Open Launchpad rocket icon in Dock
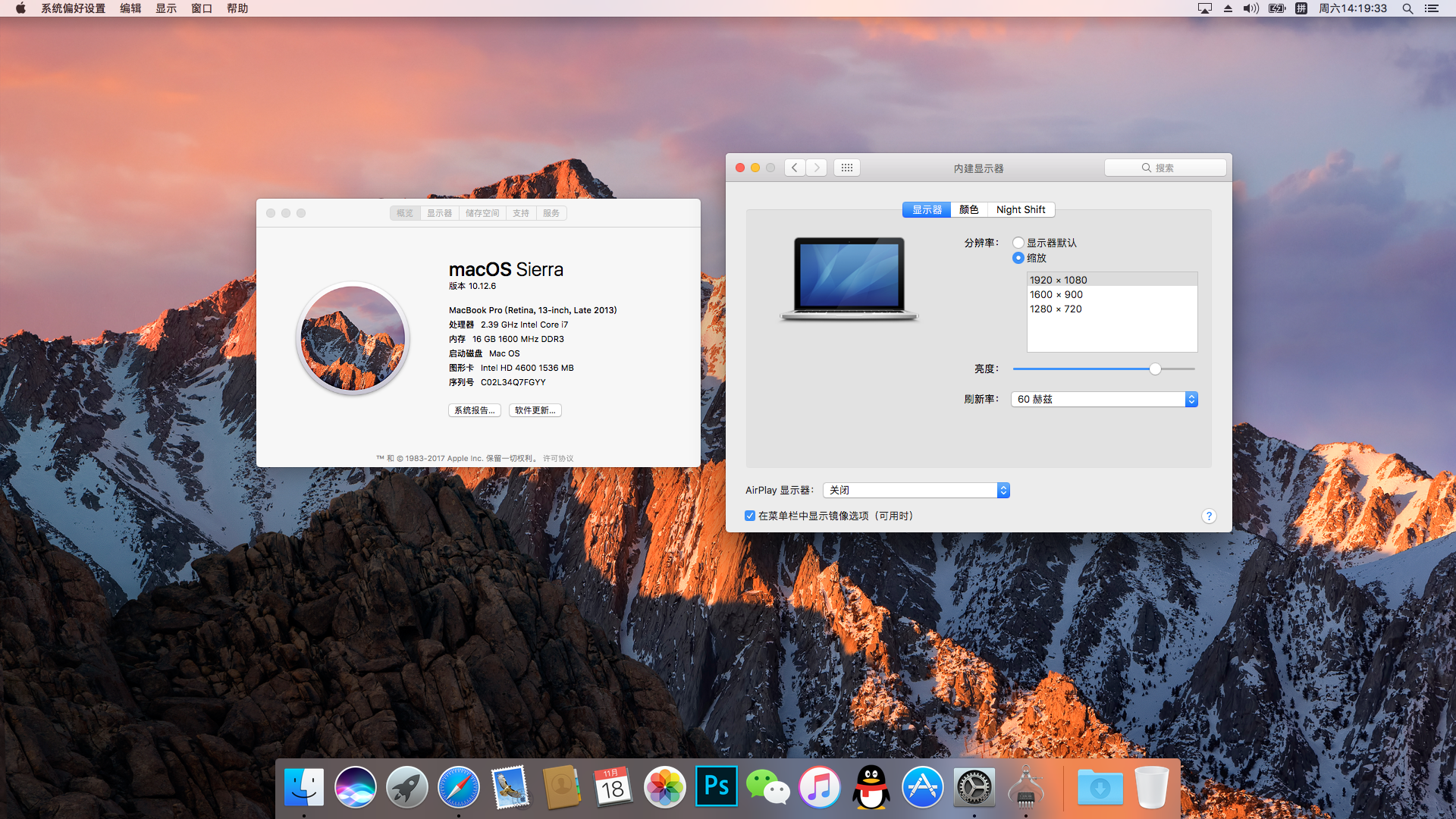 407,787
